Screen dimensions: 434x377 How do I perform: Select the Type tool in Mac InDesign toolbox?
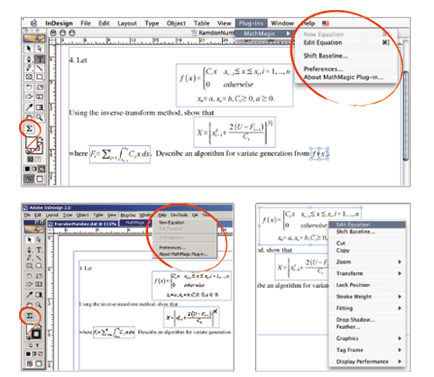click(x=40, y=59)
